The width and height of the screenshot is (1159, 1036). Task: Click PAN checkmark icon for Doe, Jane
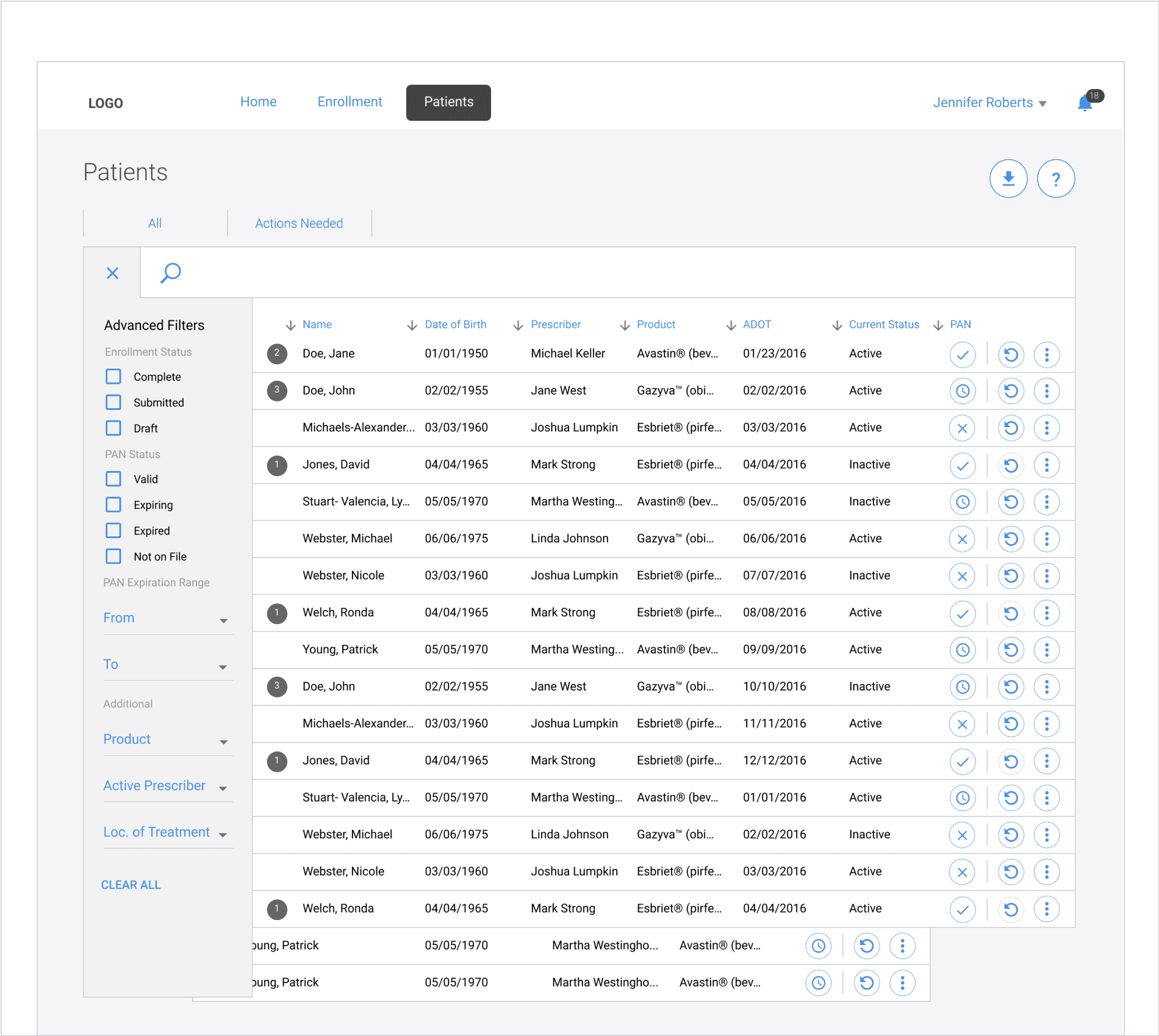point(962,354)
